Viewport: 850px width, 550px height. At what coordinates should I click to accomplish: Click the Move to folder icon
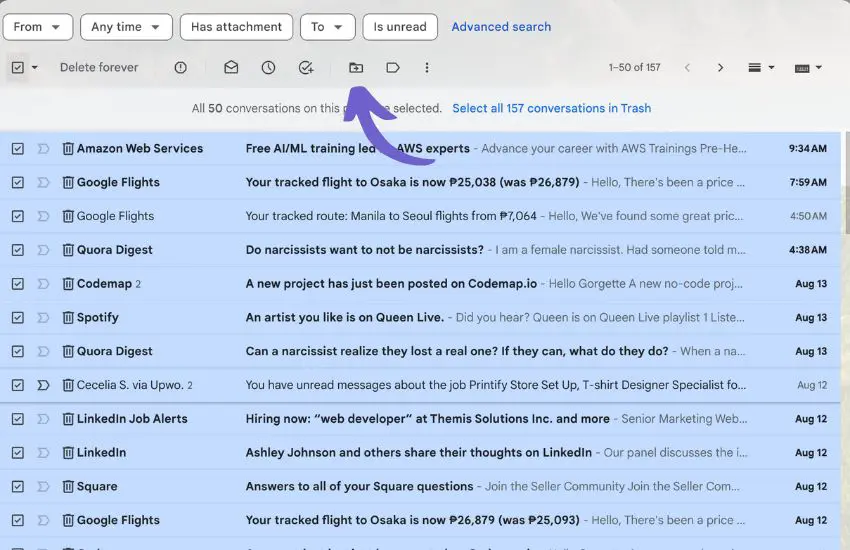(356, 67)
